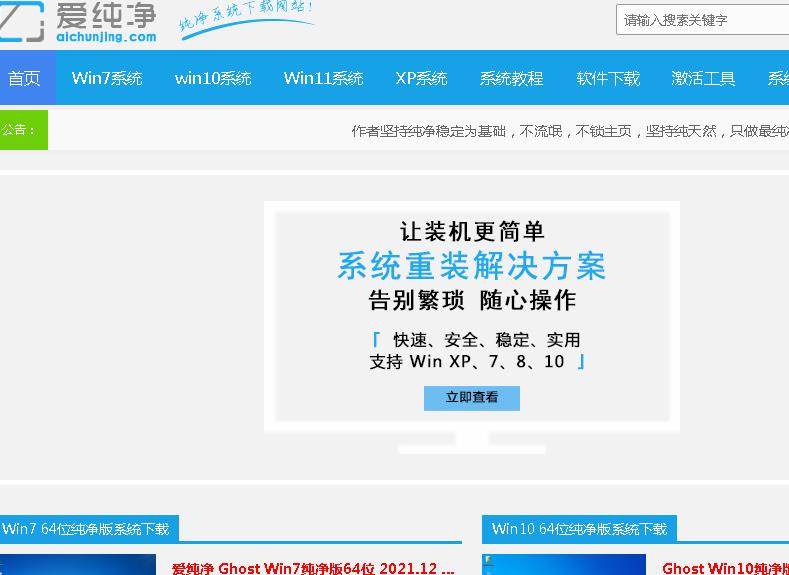Open the Win7 64位纯净版系统下载 section heading

click(87, 529)
